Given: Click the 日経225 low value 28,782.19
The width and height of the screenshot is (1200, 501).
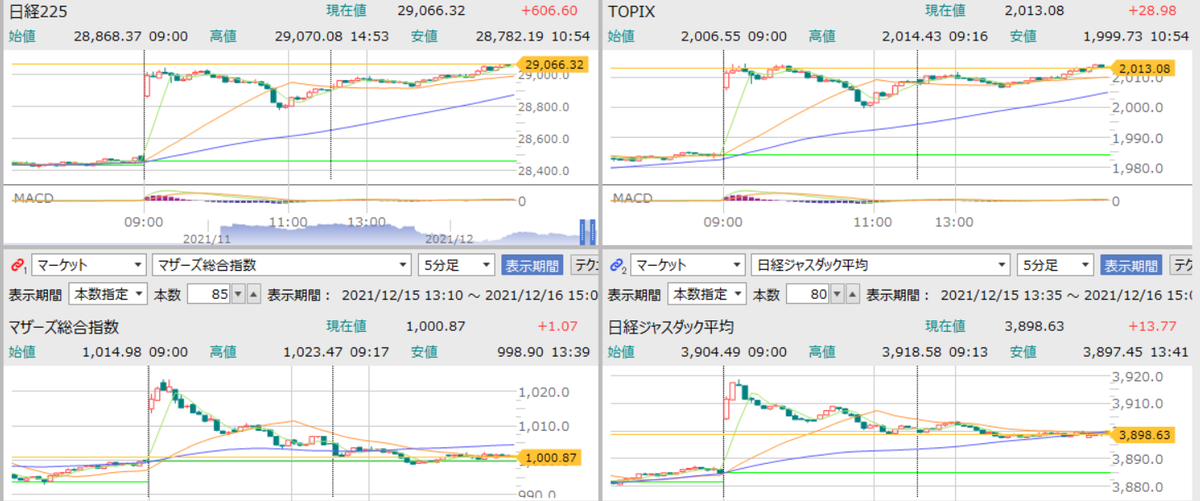Looking at the screenshot, I should pyautogui.click(x=512, y=35).
